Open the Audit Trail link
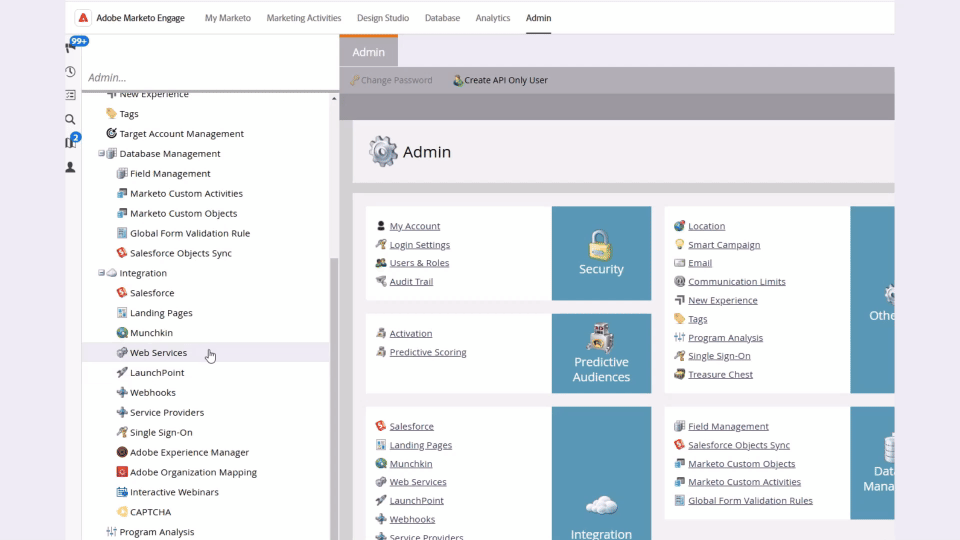The image size is (960, 540). (x=411, y=282)
